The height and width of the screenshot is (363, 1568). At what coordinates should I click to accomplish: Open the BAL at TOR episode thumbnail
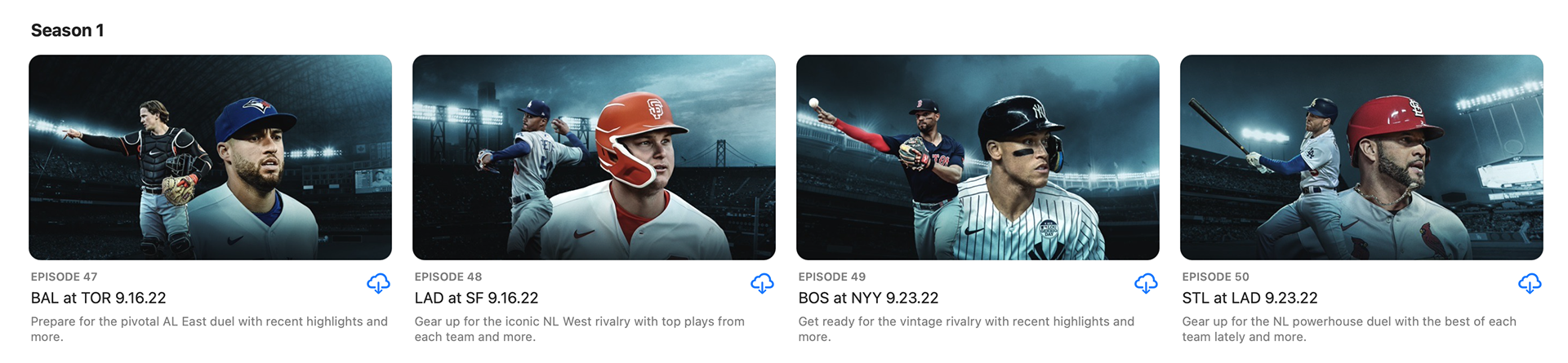click(210, 157)
